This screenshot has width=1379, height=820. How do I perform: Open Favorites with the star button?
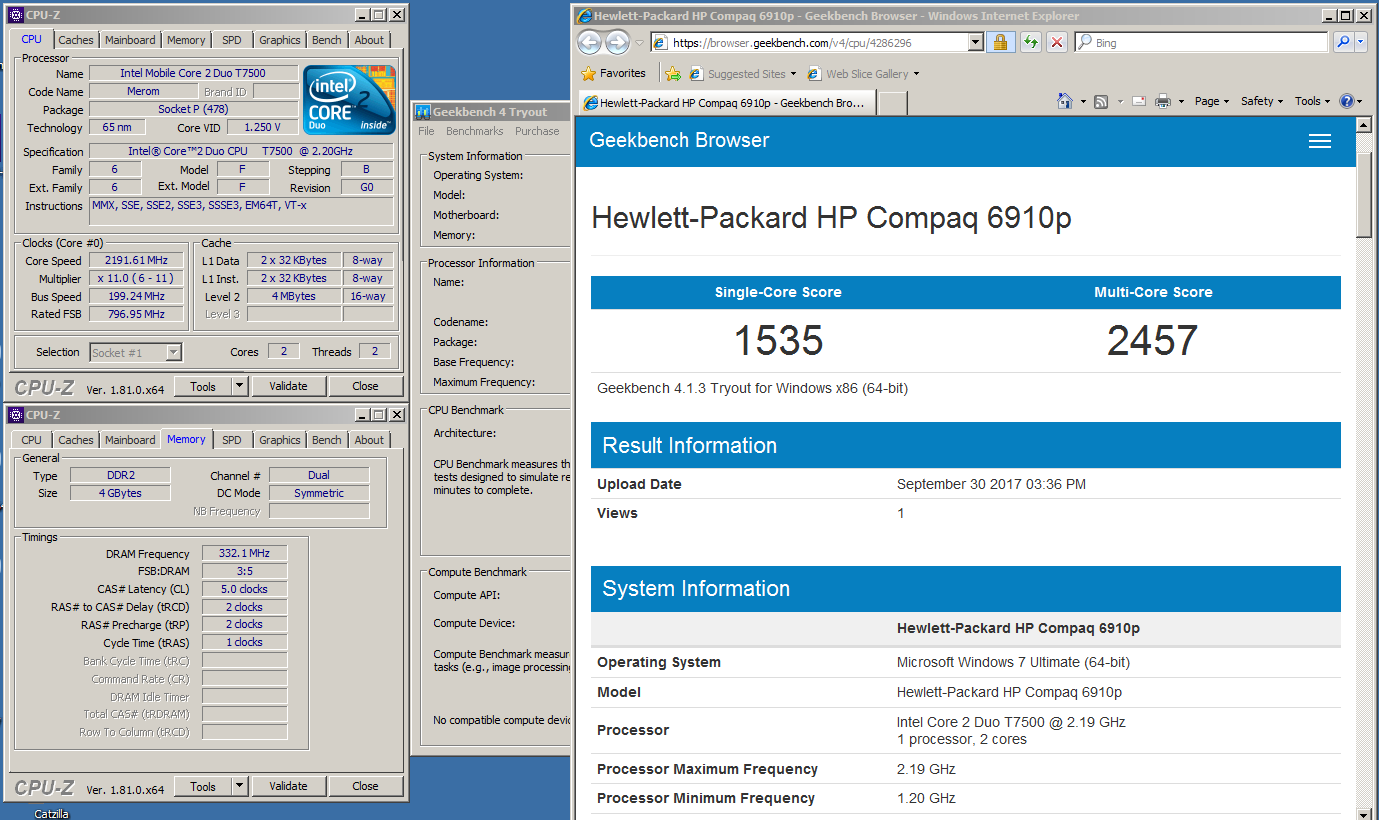(x=613, y=73)
